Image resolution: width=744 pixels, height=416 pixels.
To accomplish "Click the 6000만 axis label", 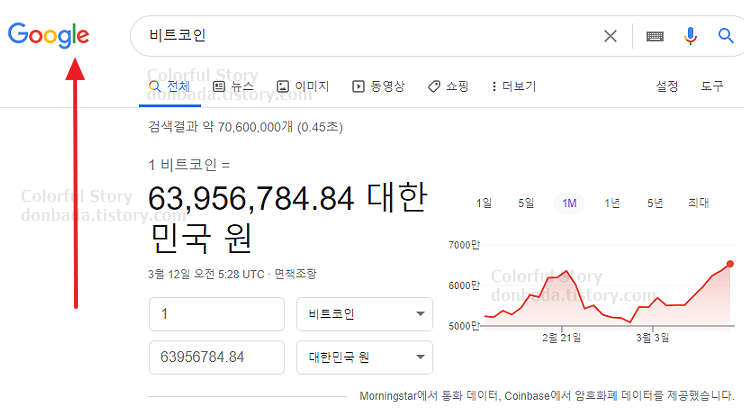I will [x=464, y=286].
